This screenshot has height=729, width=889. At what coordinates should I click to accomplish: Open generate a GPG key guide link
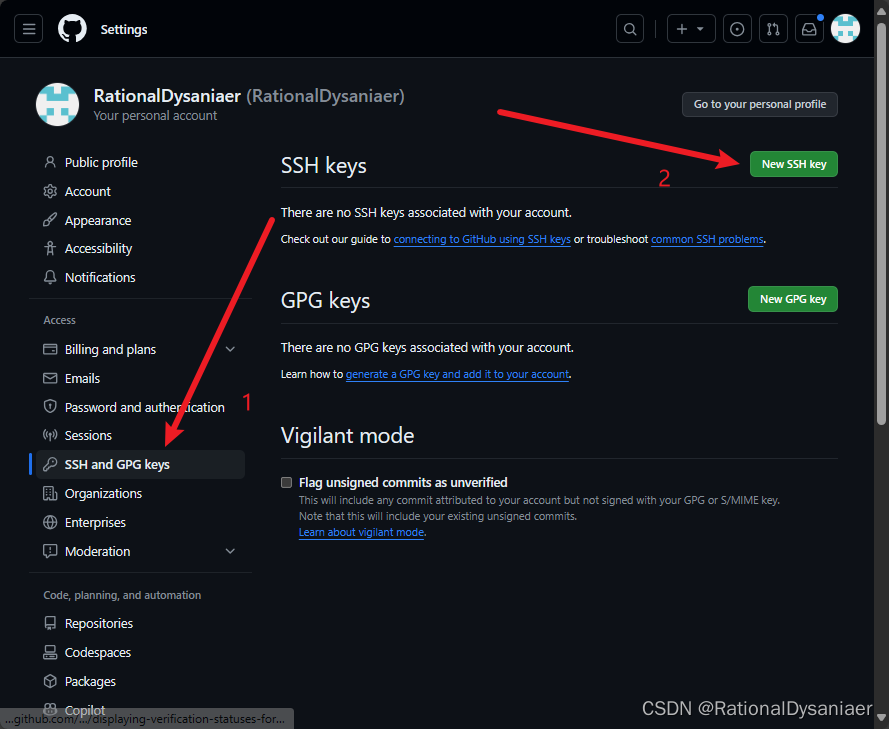pyautogui.click(x=457, y=374)
